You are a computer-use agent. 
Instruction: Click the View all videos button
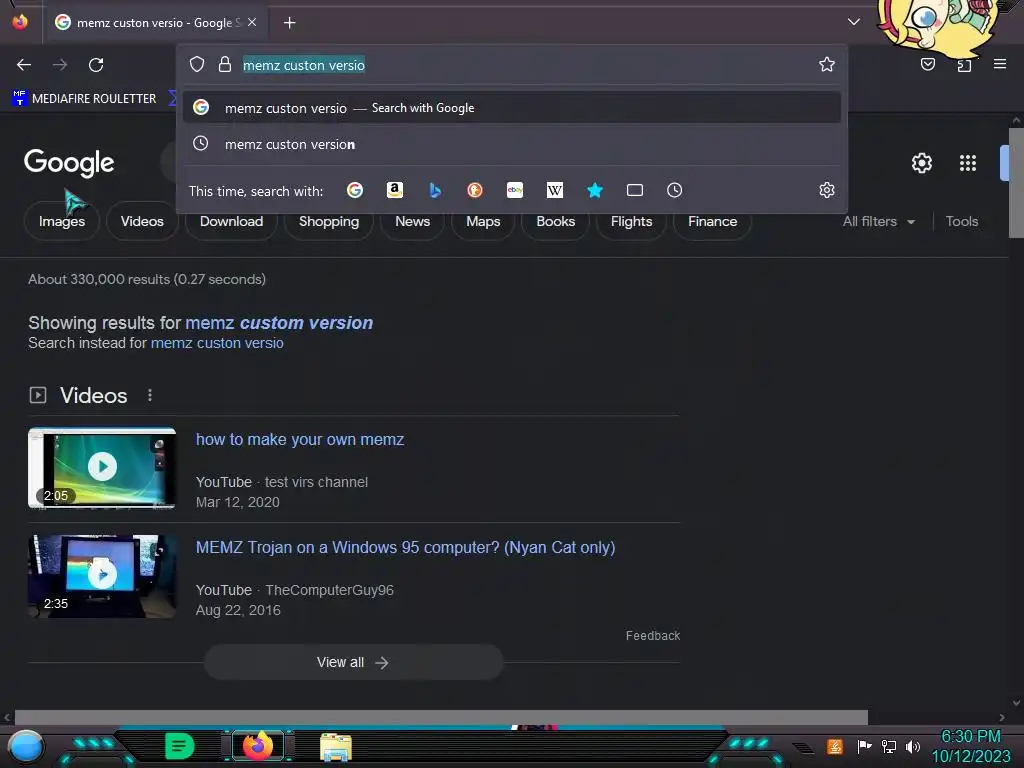coord(353,662)
